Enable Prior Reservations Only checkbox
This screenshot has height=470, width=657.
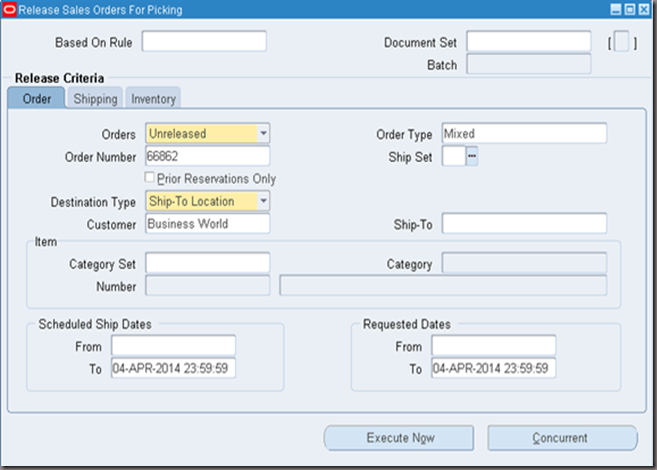pos(150,177)
